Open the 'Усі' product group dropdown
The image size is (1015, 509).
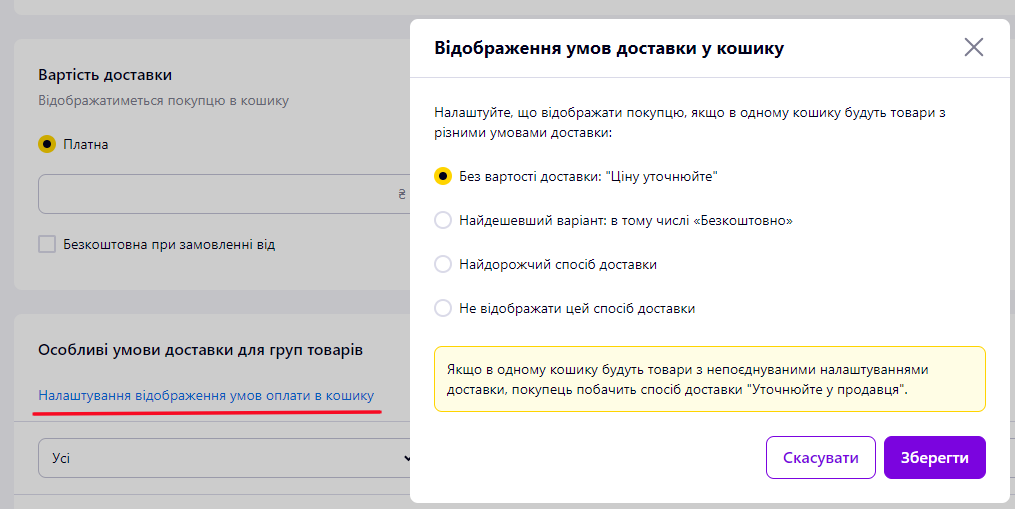click(224, 458)
